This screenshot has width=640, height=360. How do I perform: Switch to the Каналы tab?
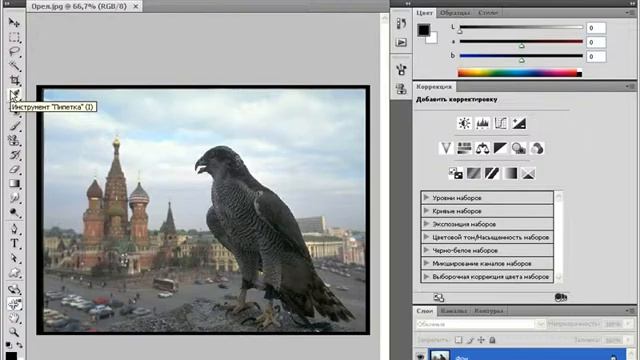454,311
